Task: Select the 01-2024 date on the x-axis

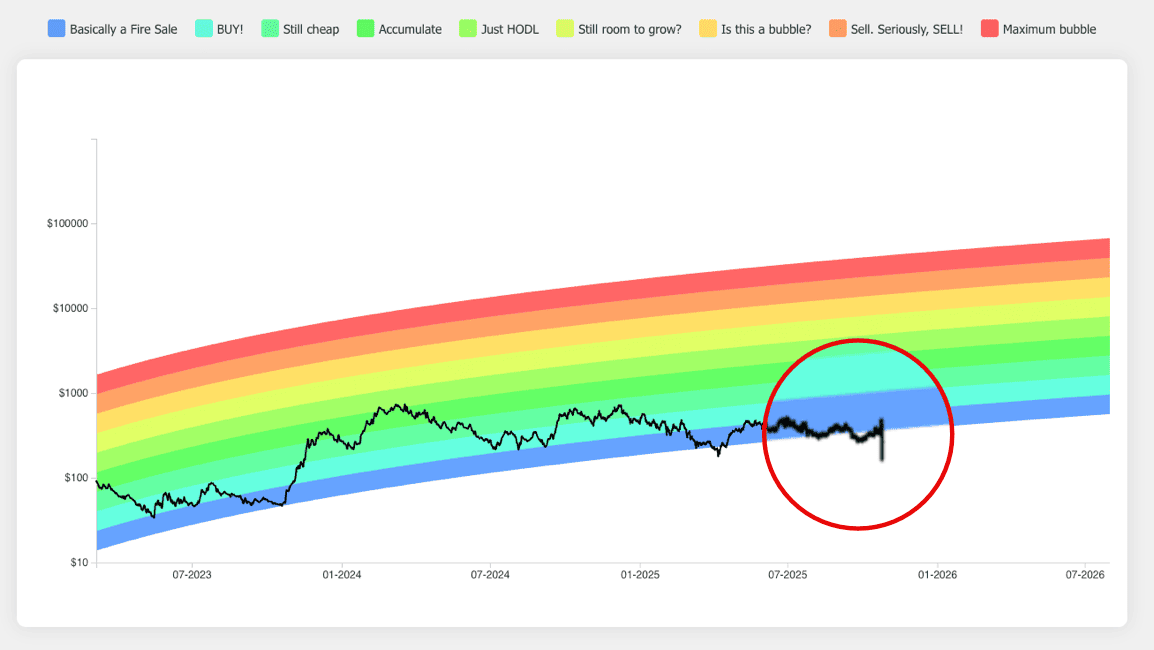Action: [341, 575]
